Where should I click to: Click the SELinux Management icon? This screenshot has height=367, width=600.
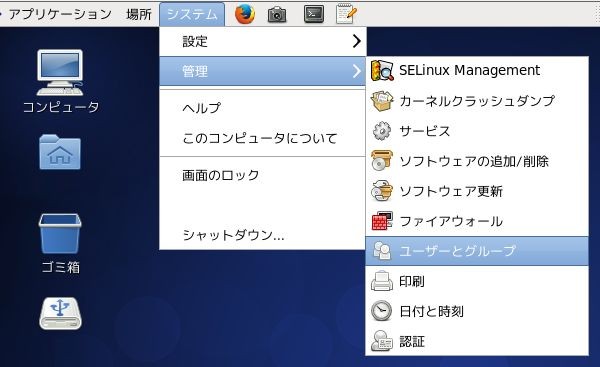382,70
